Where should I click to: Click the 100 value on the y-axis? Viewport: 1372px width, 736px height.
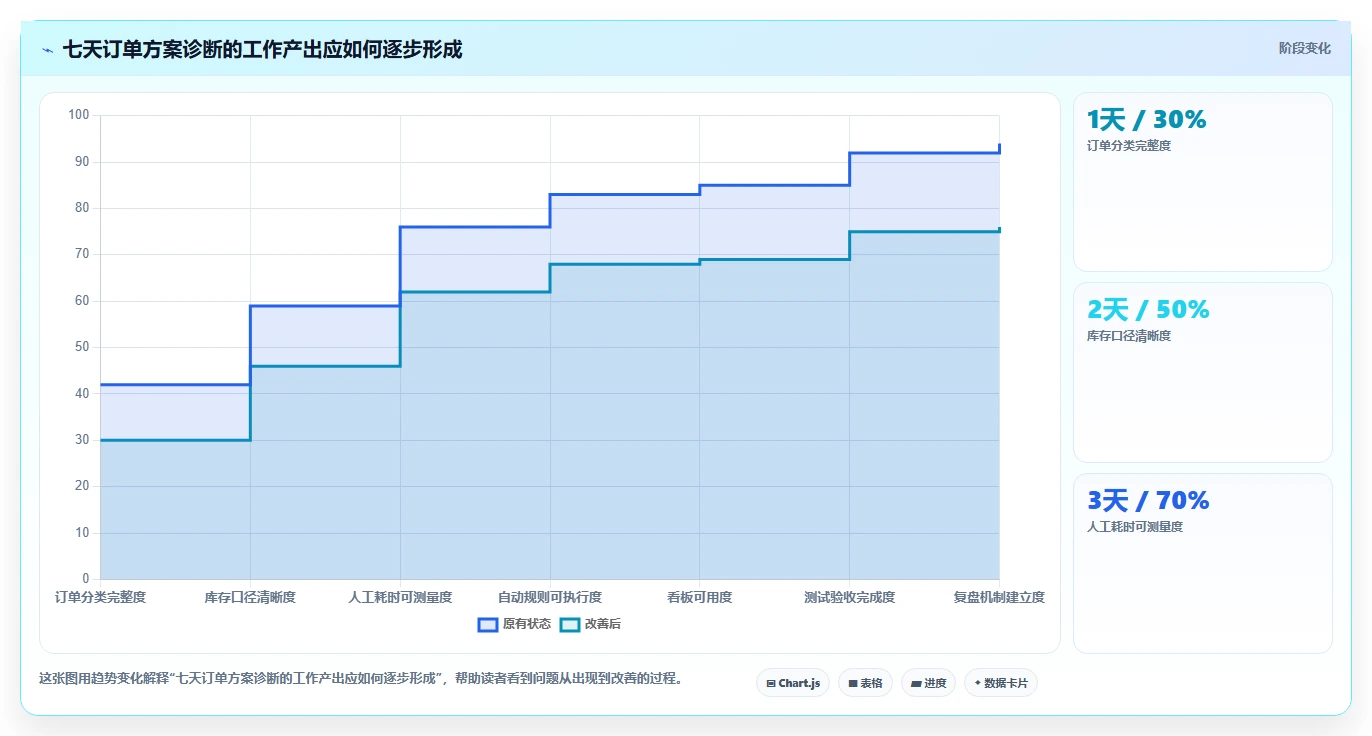click(x=79, y=115)
